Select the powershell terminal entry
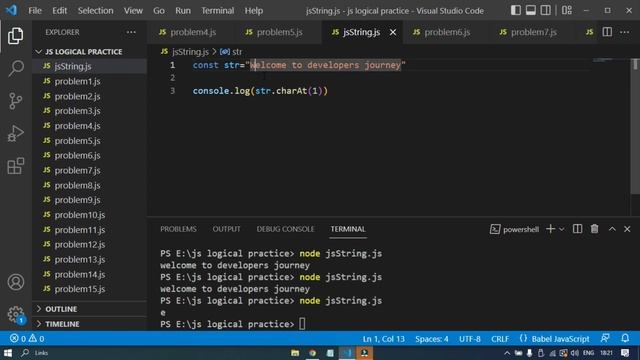The width and height of the screenshot is (640, 360). click(x=514, y=229)
